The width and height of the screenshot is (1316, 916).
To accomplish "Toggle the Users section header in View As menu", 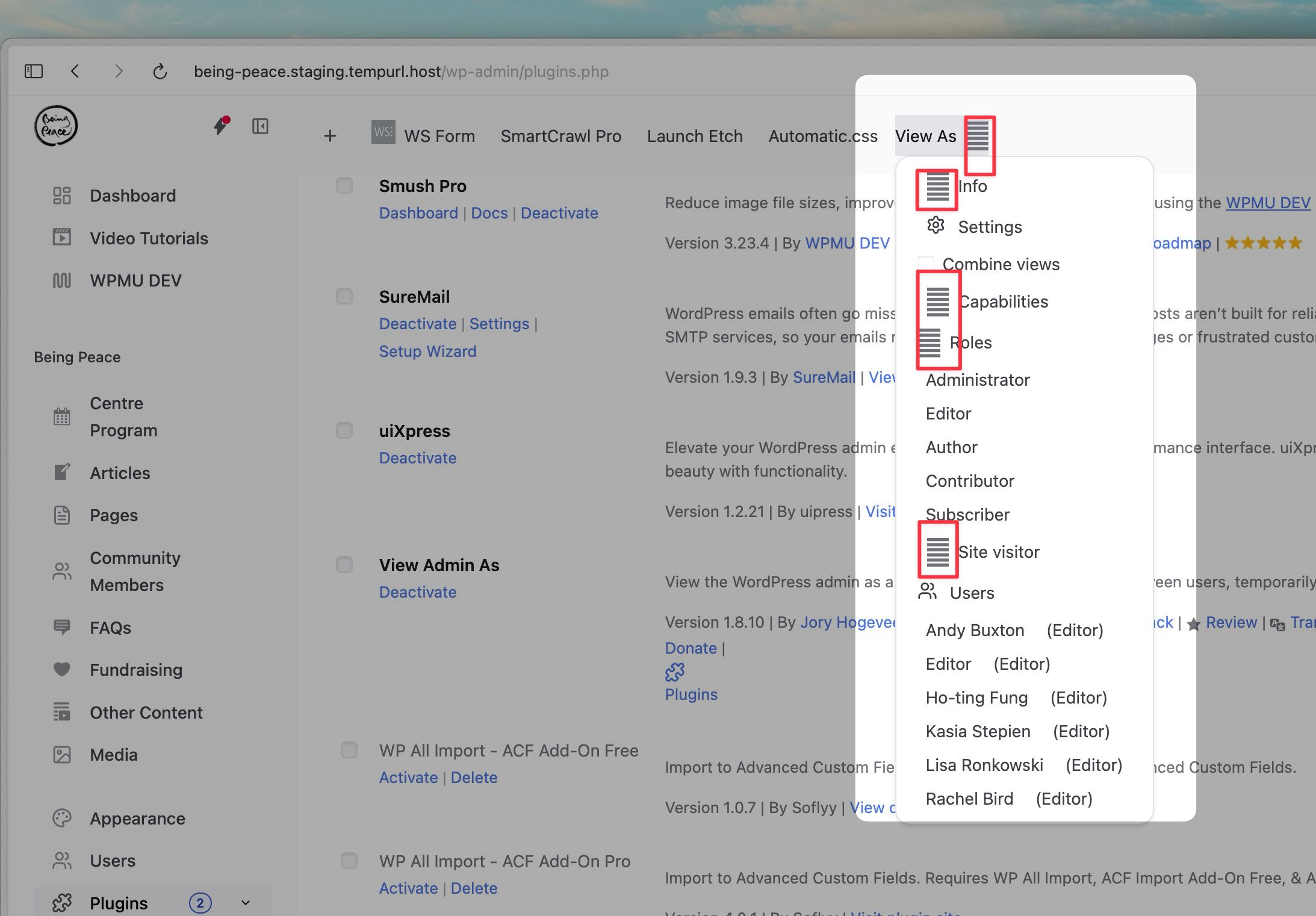I will pyautogui.click(x=972, y=593).
